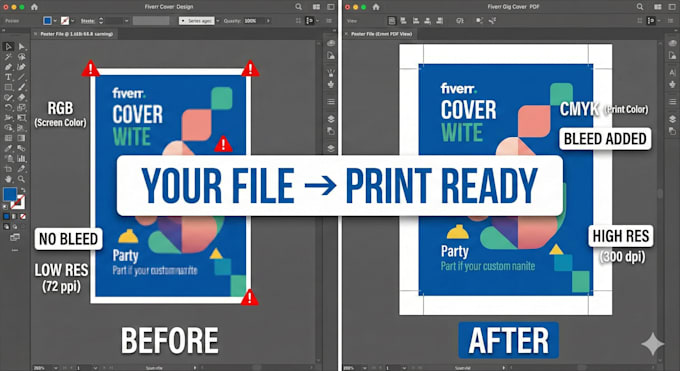Switch to Poster File PDF View tab
The height and width of the screenshot is (371, 680).
click(x=382, y=34)
